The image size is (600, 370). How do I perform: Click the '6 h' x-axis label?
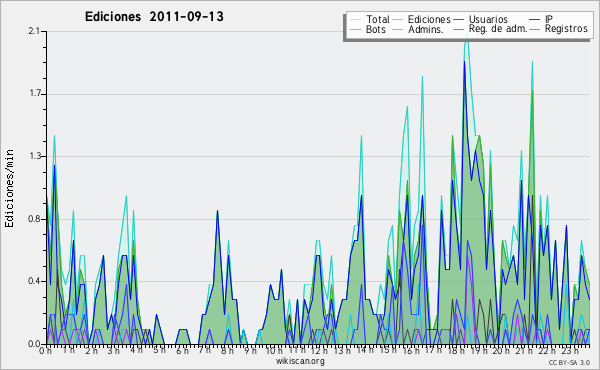pyautogui.click(x=182, y=350)
